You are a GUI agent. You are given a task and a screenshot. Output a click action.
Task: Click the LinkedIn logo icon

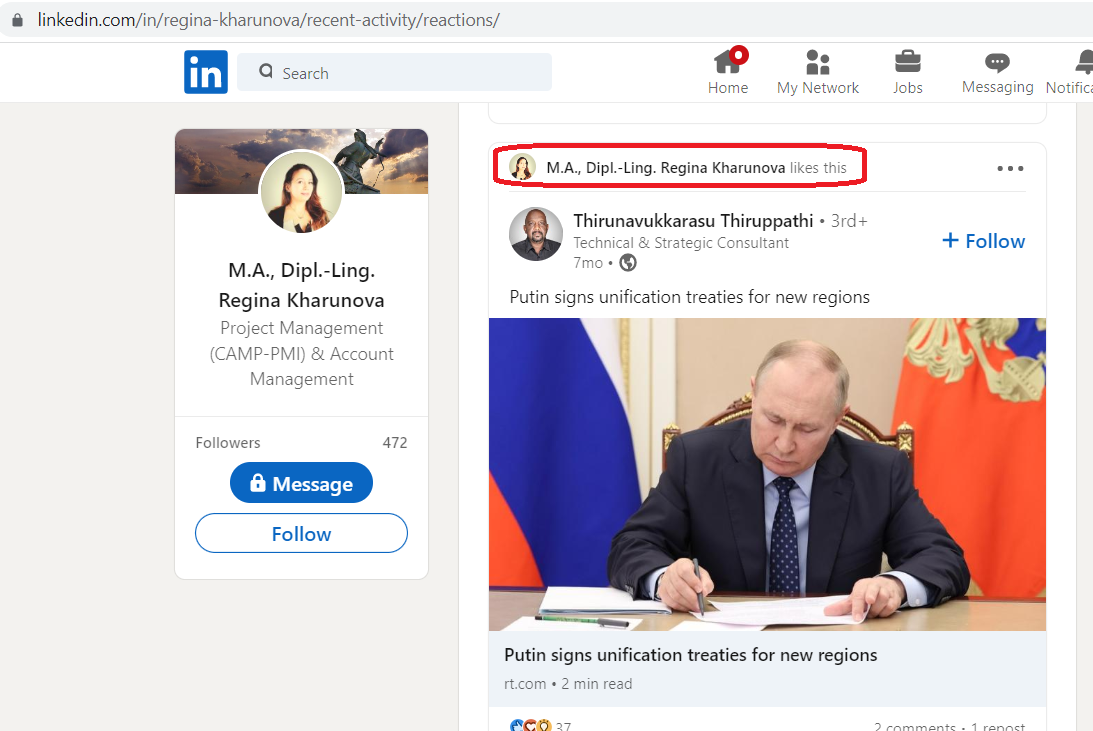click(x=206, y=72)
